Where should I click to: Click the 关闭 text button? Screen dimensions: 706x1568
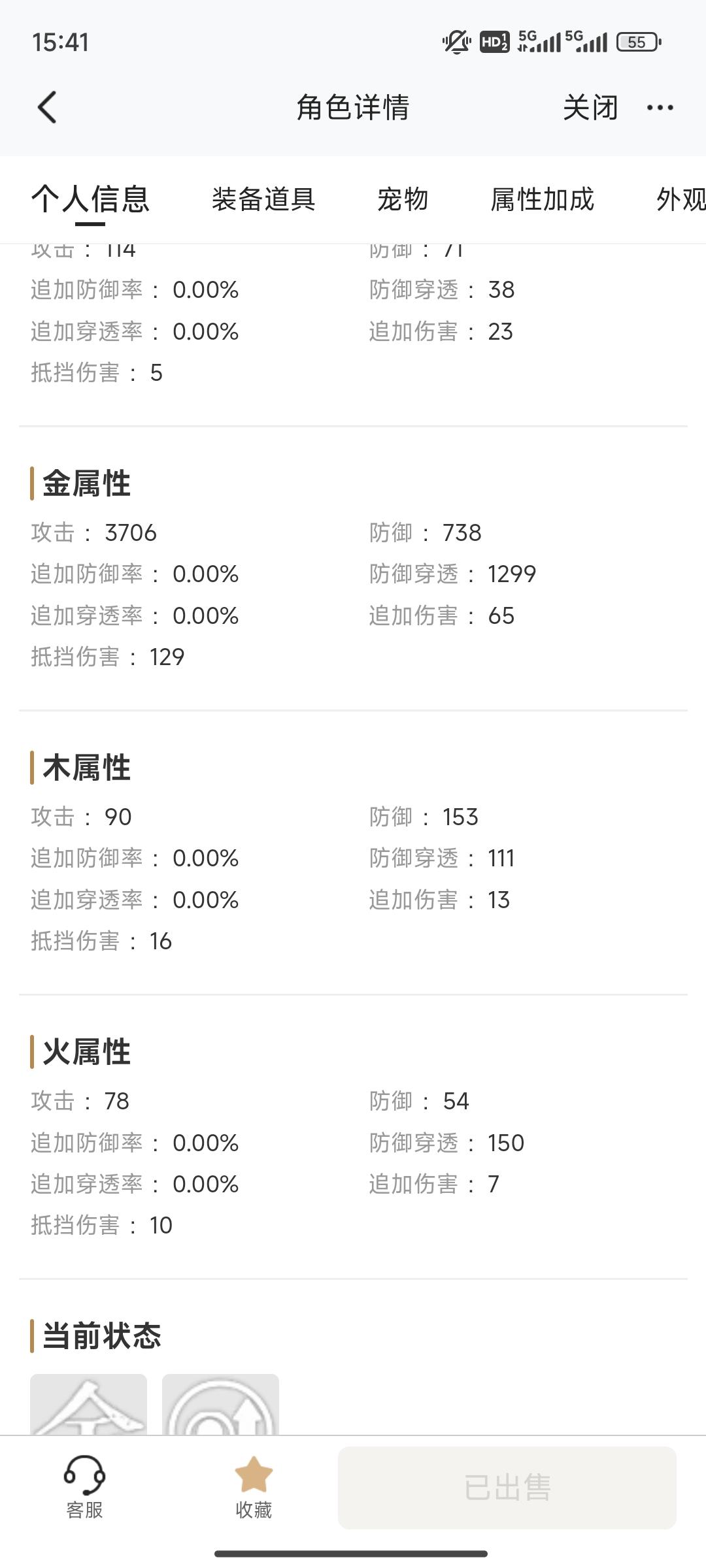coord(590,108)
